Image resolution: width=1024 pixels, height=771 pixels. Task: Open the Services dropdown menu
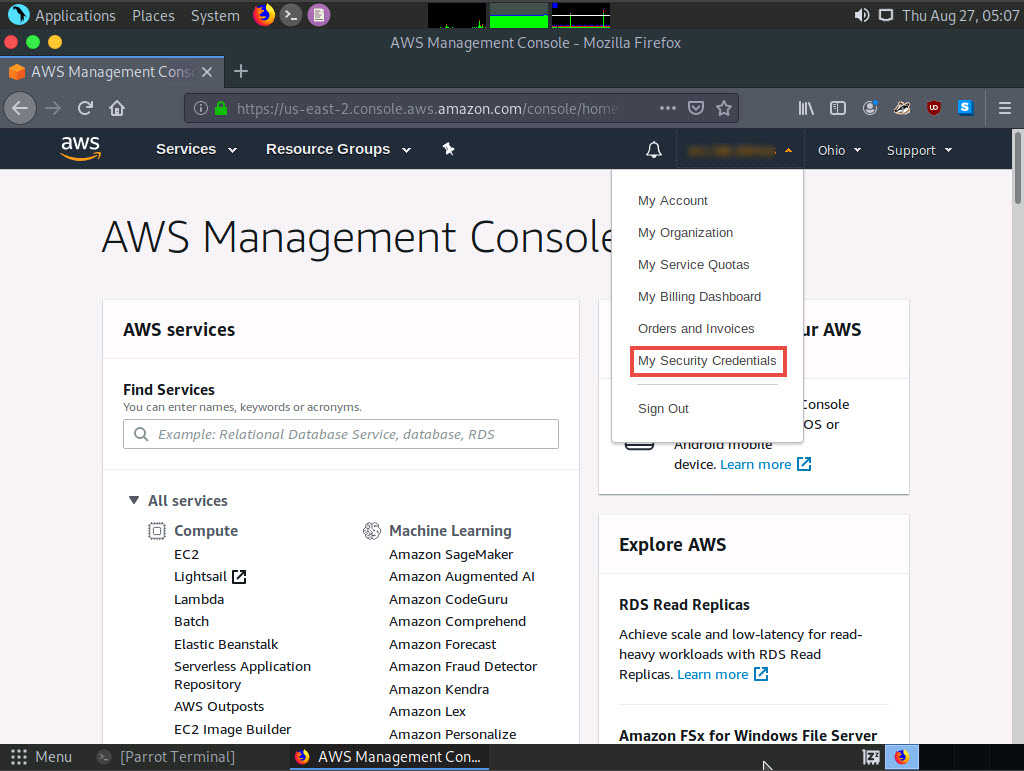[x=196, y=149]
